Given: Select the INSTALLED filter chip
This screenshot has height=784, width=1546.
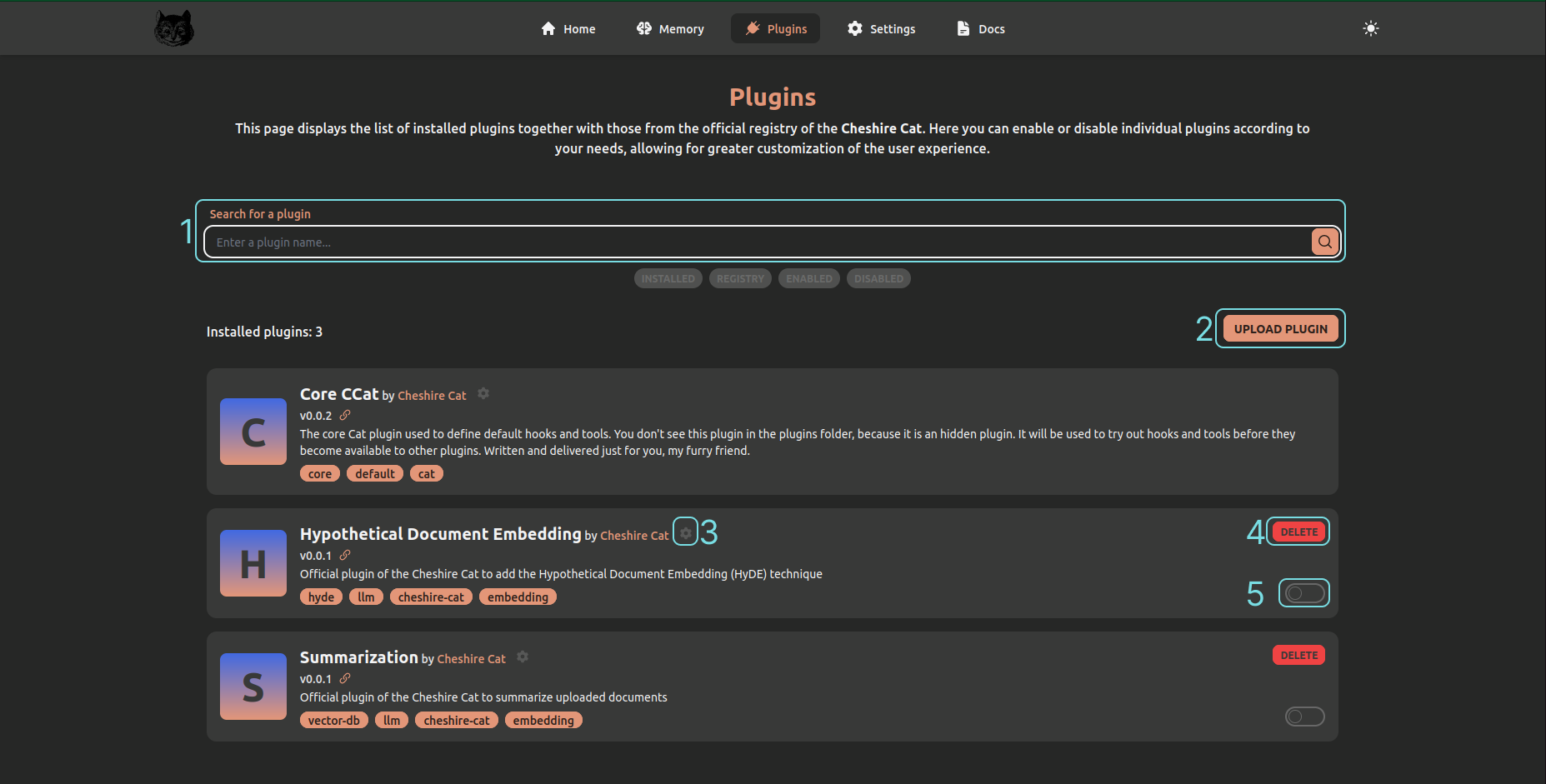Looking at the screenshot, I should click(x=668, y=279).
